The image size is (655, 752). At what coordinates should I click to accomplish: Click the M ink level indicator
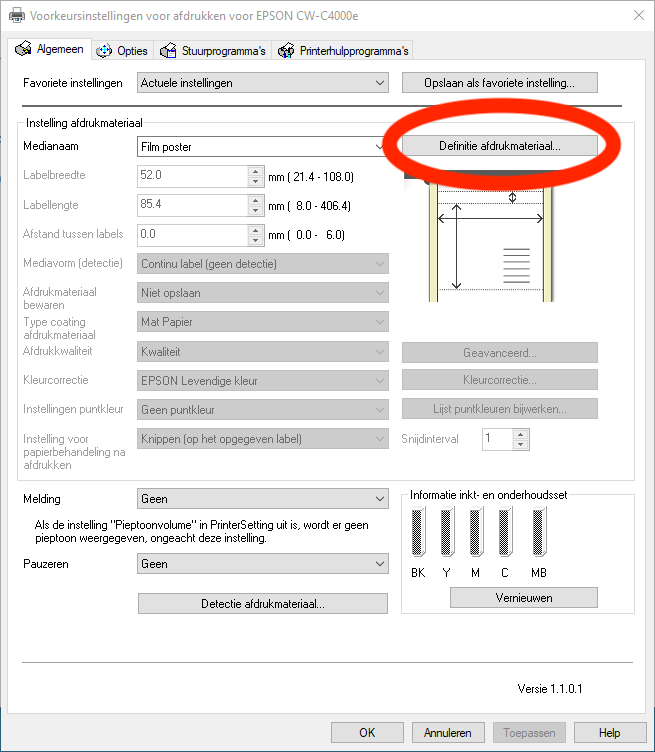pos(476,532)
